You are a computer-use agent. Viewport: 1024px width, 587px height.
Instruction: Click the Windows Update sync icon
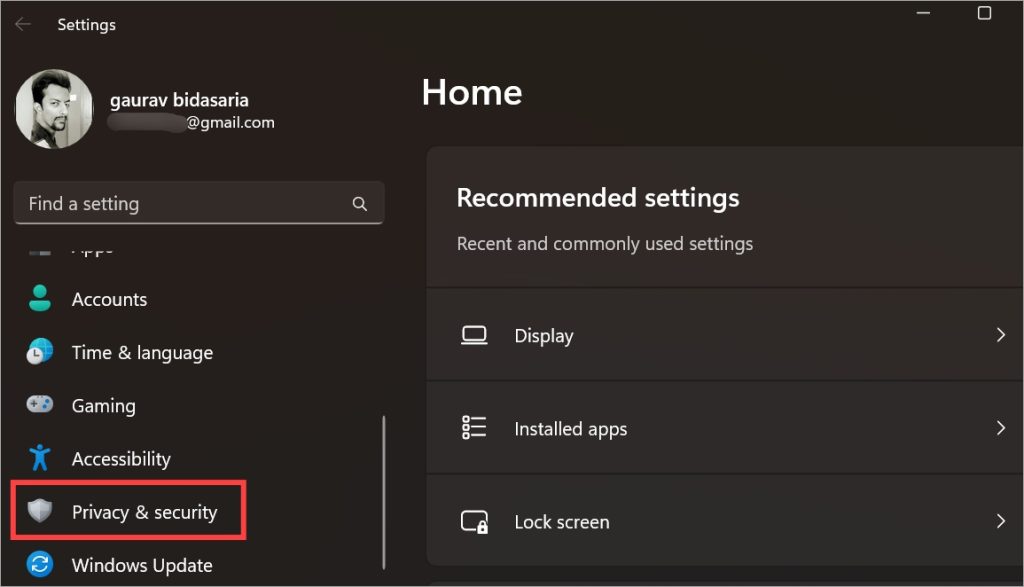pos(40,565)
